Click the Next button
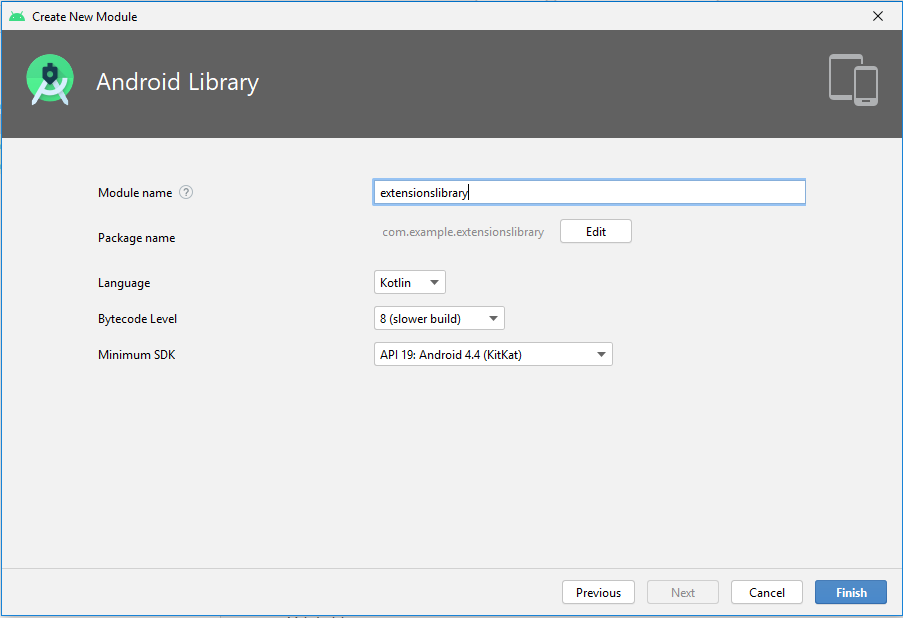Screen dimensions: 903x618 coord(682,592)
